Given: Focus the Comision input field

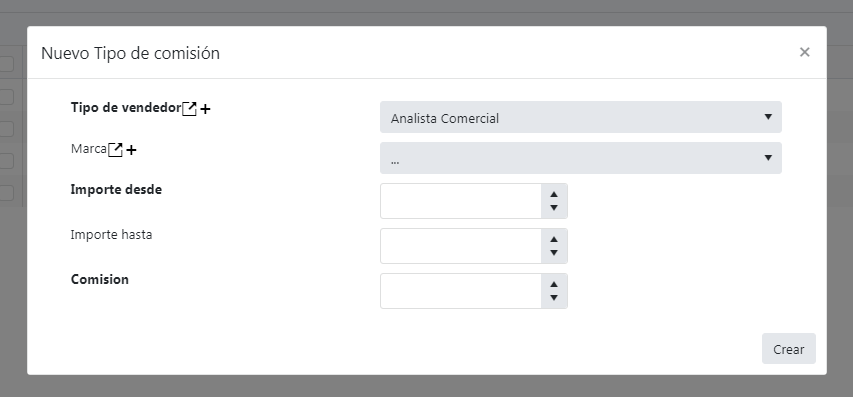Looking at the screenshot, I should coord(461,291).
